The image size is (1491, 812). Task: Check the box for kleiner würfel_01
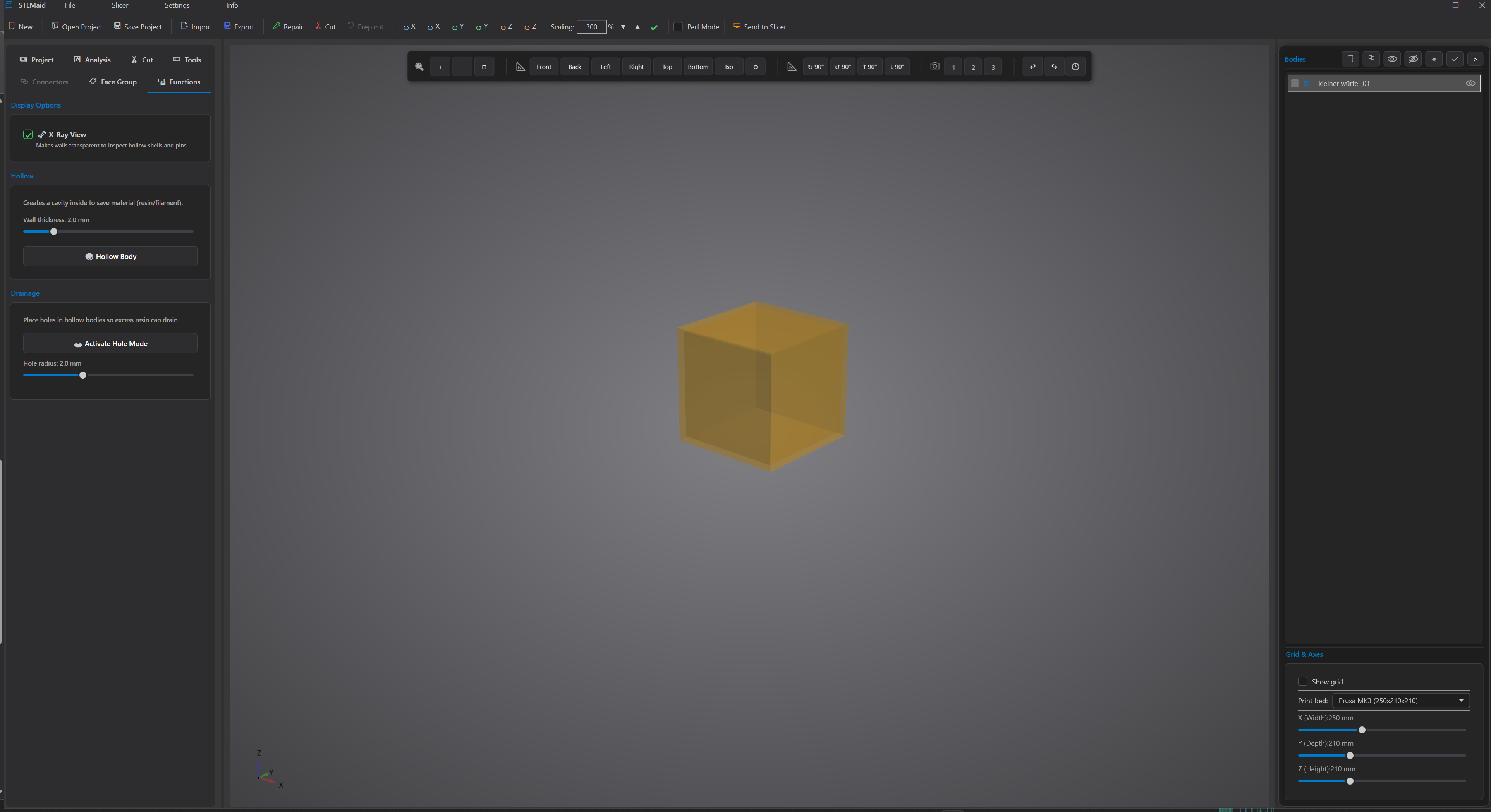(x=1295, y=83)
